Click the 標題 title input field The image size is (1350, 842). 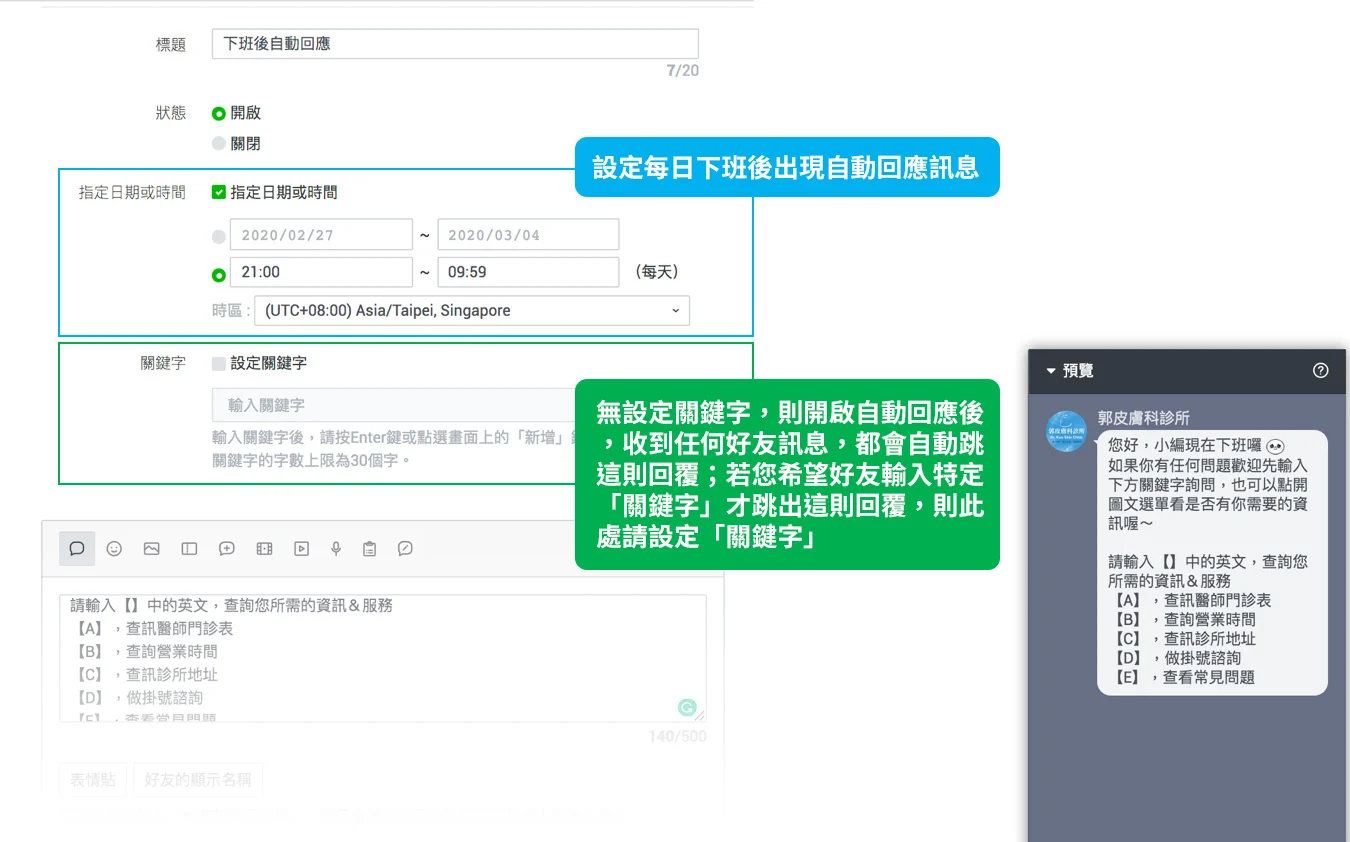tap(454, 43)
